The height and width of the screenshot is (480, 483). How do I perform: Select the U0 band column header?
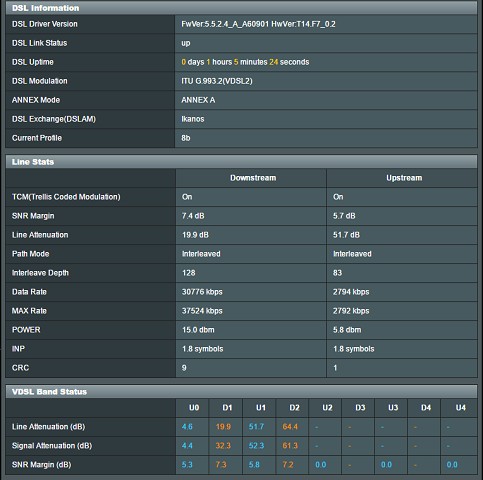click(x=194, y=408)
